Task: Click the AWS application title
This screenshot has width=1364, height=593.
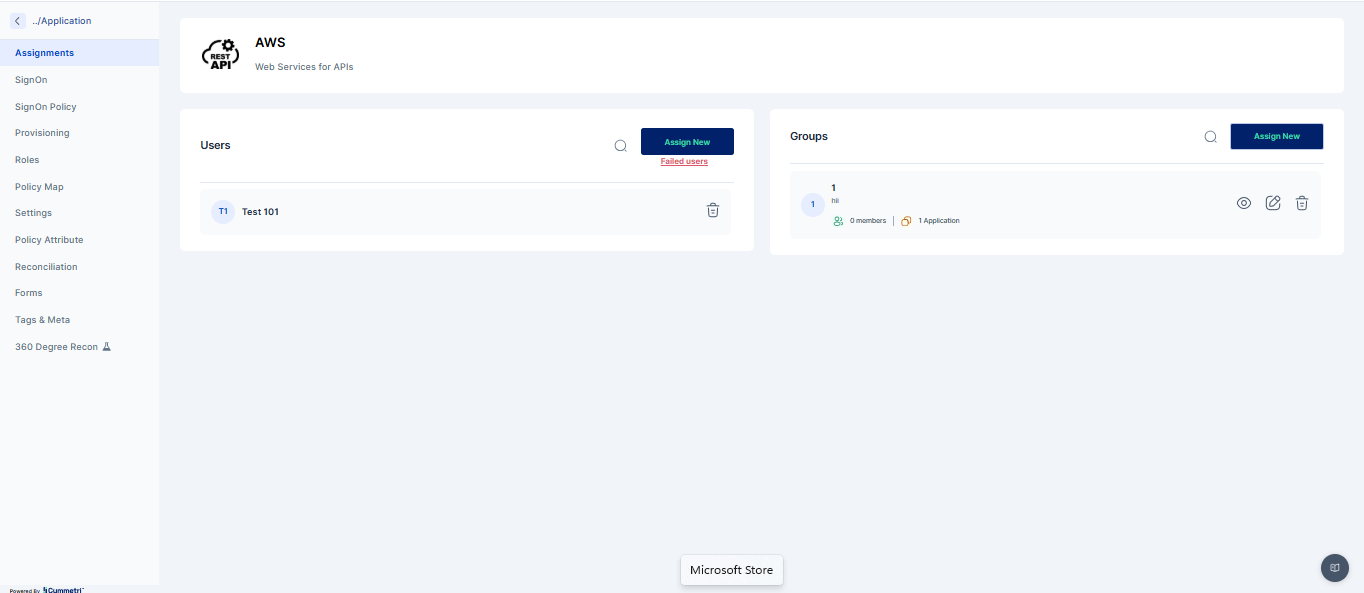Action: [270, 43]
